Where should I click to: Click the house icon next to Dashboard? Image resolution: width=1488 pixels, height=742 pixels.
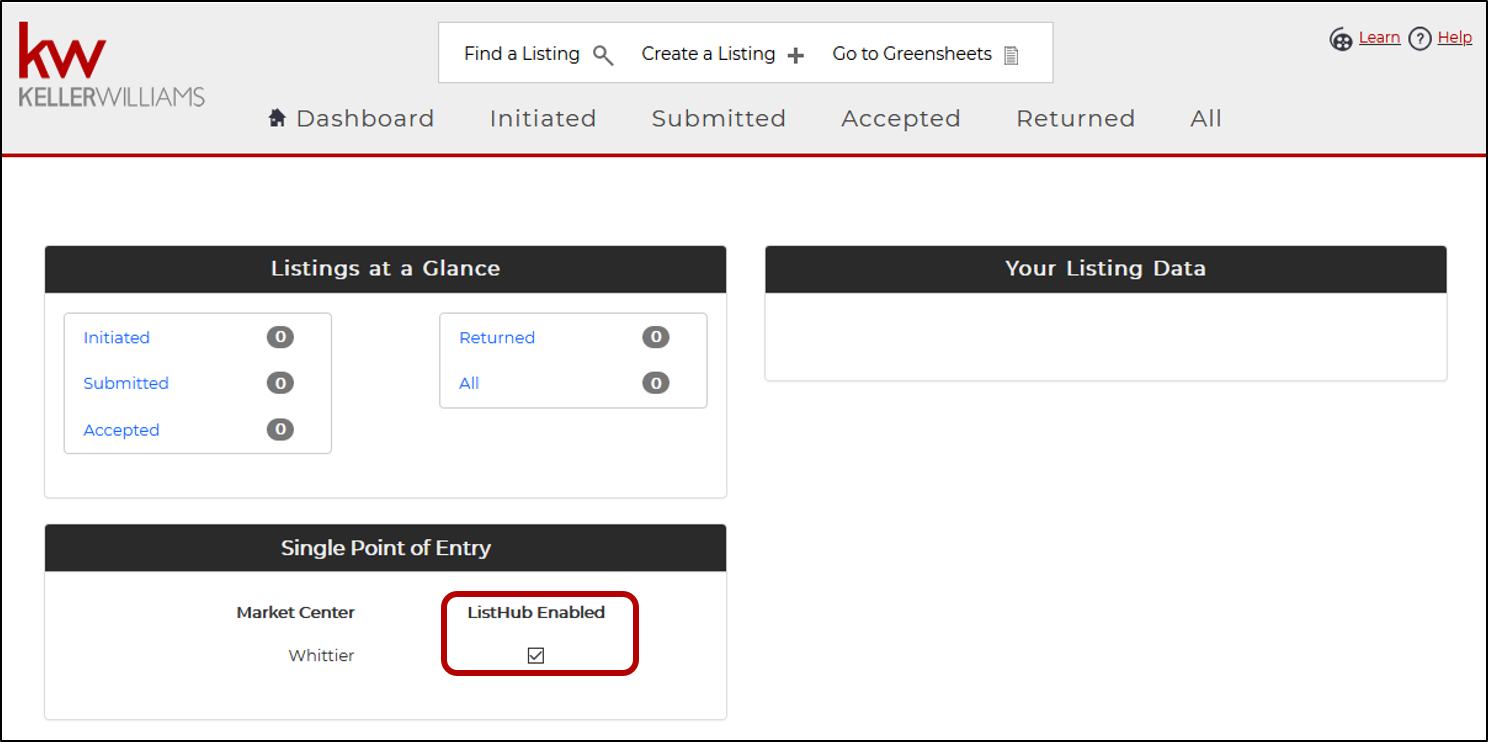(x=278, y=118)
